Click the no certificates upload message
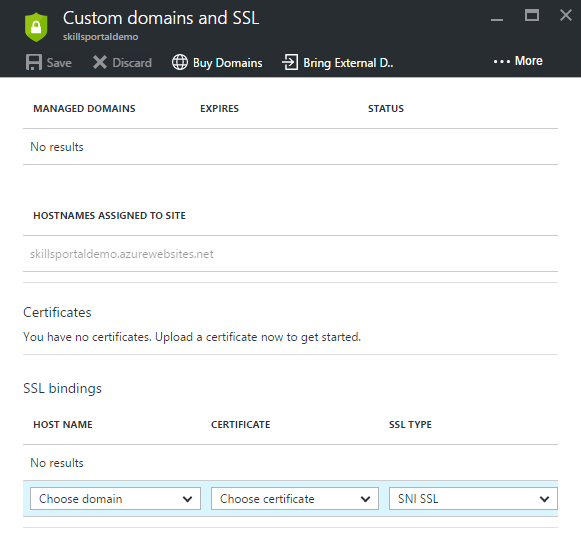Viewport: 581px width, 545px height. point(192,337)
